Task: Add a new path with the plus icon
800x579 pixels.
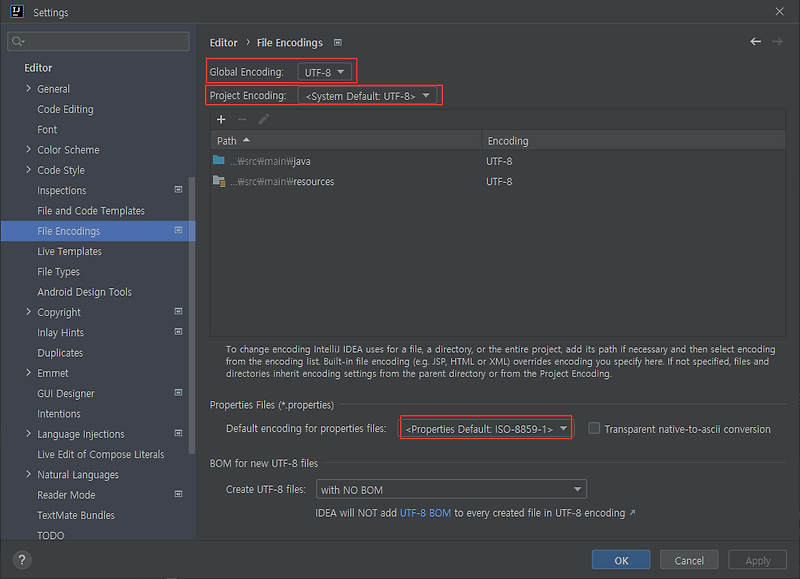Action: click(221, 120)
